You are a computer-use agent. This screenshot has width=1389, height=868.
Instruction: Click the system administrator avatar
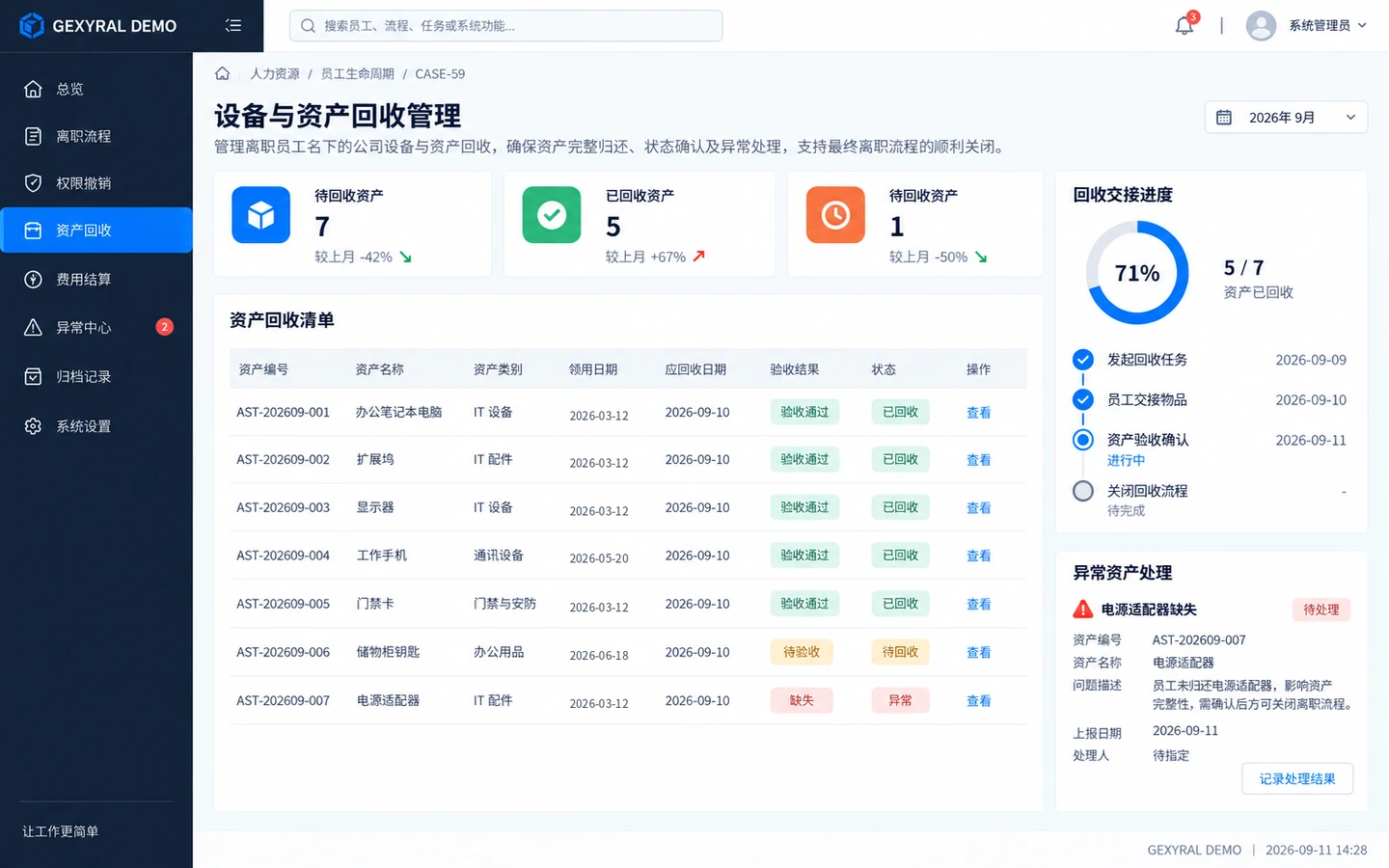pos(1261,26)
